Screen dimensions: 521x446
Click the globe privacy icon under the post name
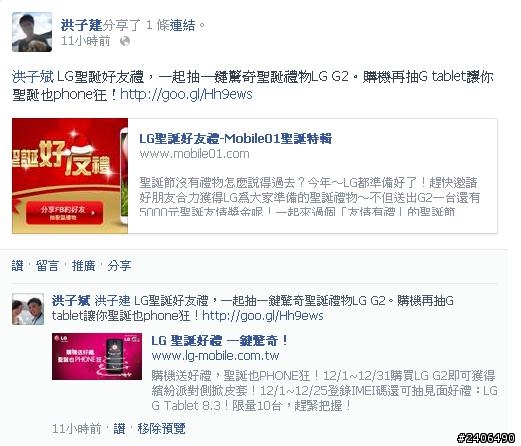coord(125,41)
